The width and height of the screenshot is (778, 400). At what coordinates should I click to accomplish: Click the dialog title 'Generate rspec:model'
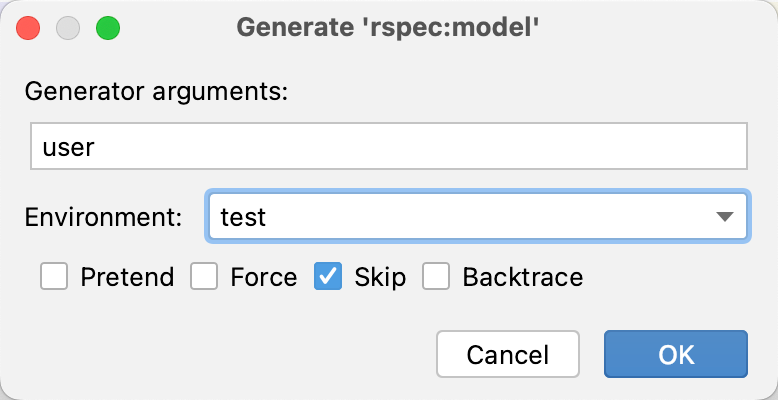coord(388,28)
